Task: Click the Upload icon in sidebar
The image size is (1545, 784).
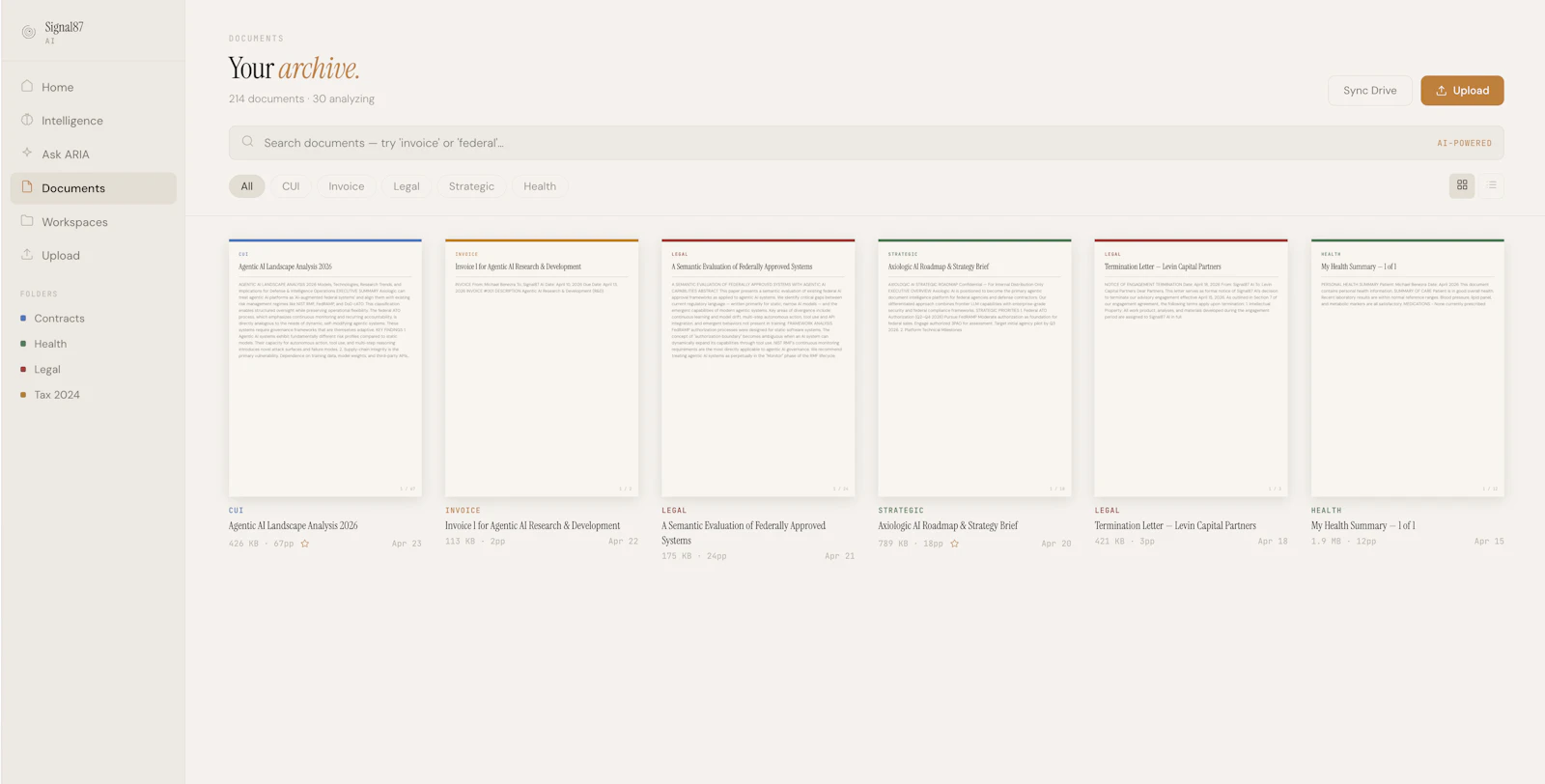Action: pos(27,254)
